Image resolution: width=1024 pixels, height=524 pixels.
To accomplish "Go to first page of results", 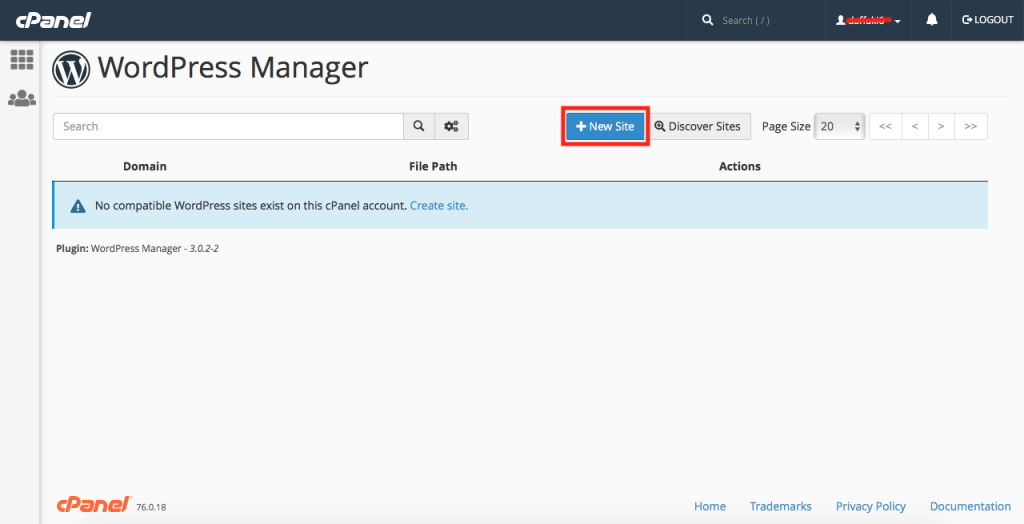I will [x=886, y=126].
